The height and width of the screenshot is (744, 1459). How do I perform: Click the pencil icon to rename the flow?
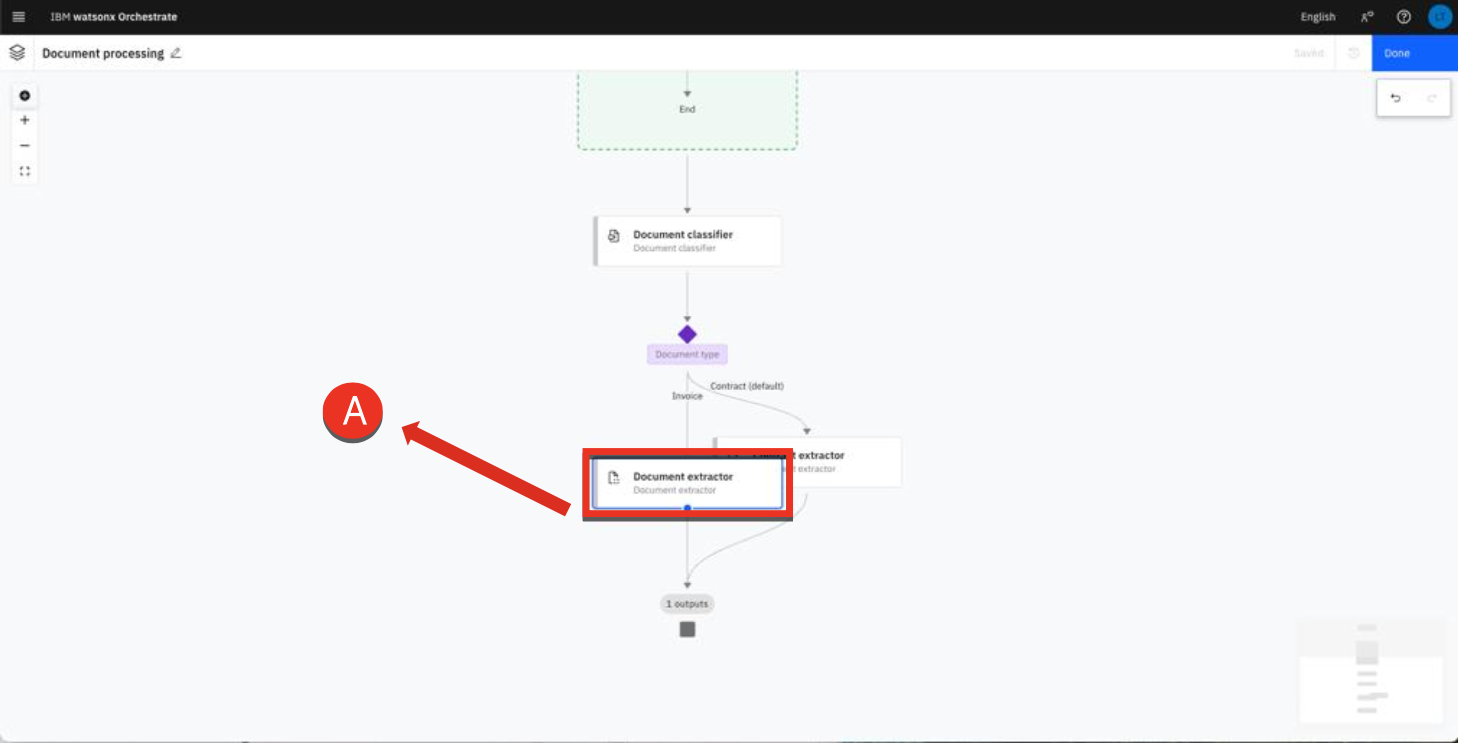(x=176, y=53)
